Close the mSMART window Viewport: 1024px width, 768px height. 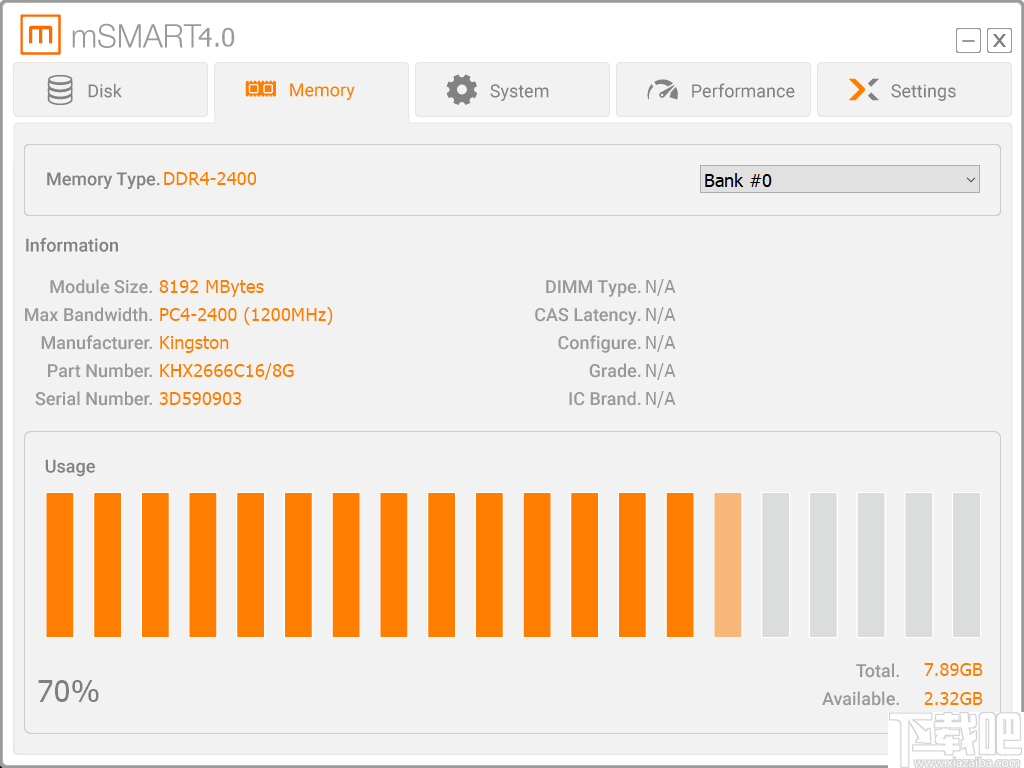click(x=999, y=40)
